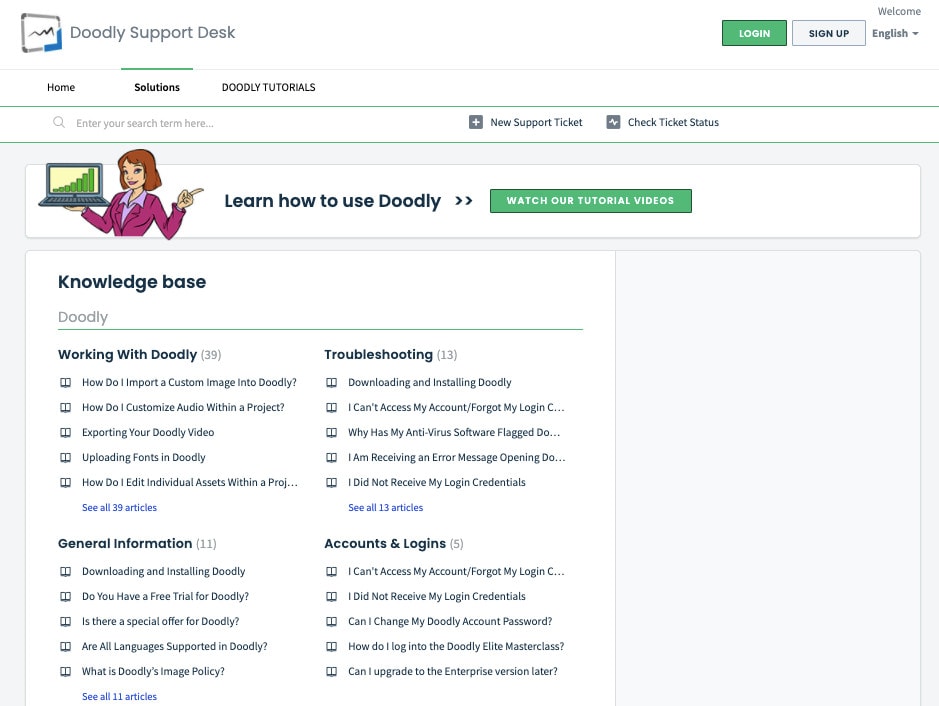Click book icon beside Troubleshooting's Downloading and Installing Doodly
This screenshot has height=706, width=939.
[x=331, y=383]
